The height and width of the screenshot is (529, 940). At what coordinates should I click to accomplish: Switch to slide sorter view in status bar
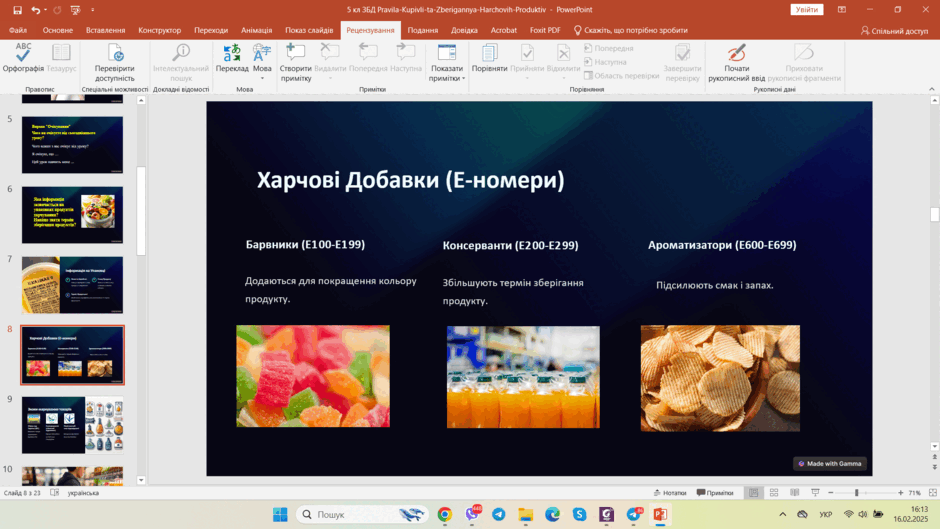pyautogui.click(x=774, y=492)
